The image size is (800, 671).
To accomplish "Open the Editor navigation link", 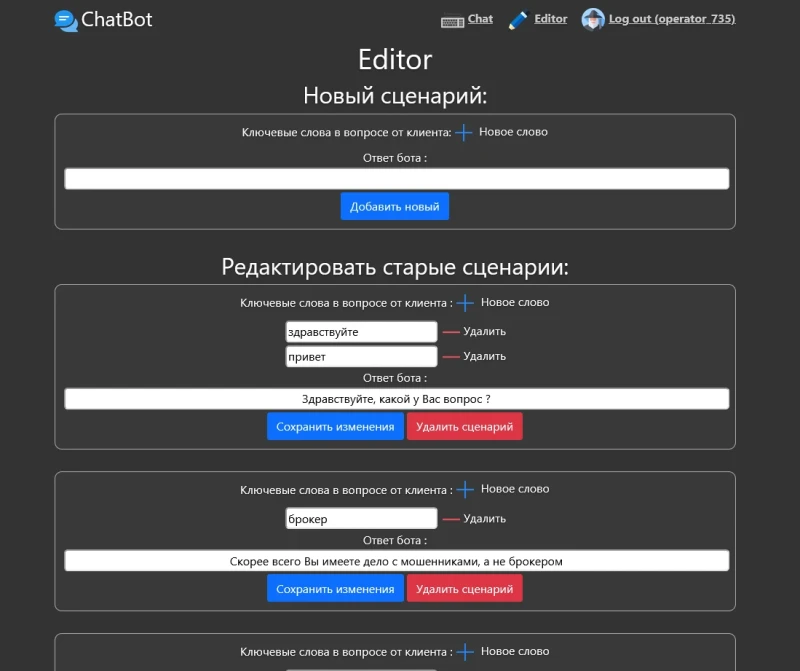I will click(x=550, y=19).
